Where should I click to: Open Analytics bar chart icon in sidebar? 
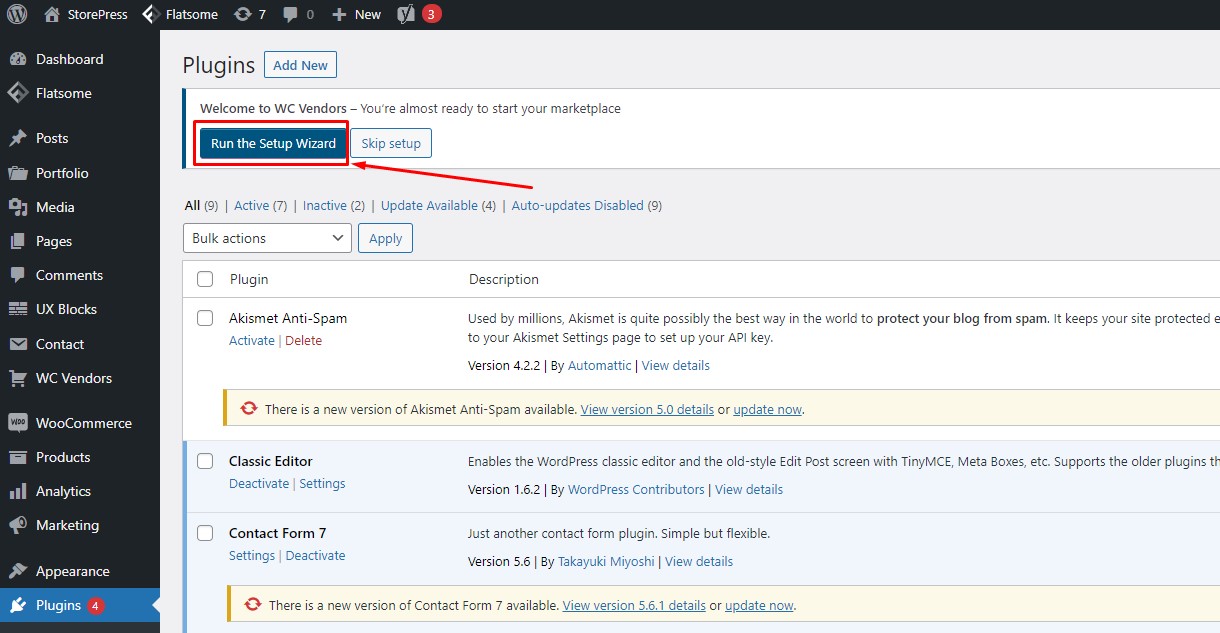pyautogui.click(x=18, y=491)
